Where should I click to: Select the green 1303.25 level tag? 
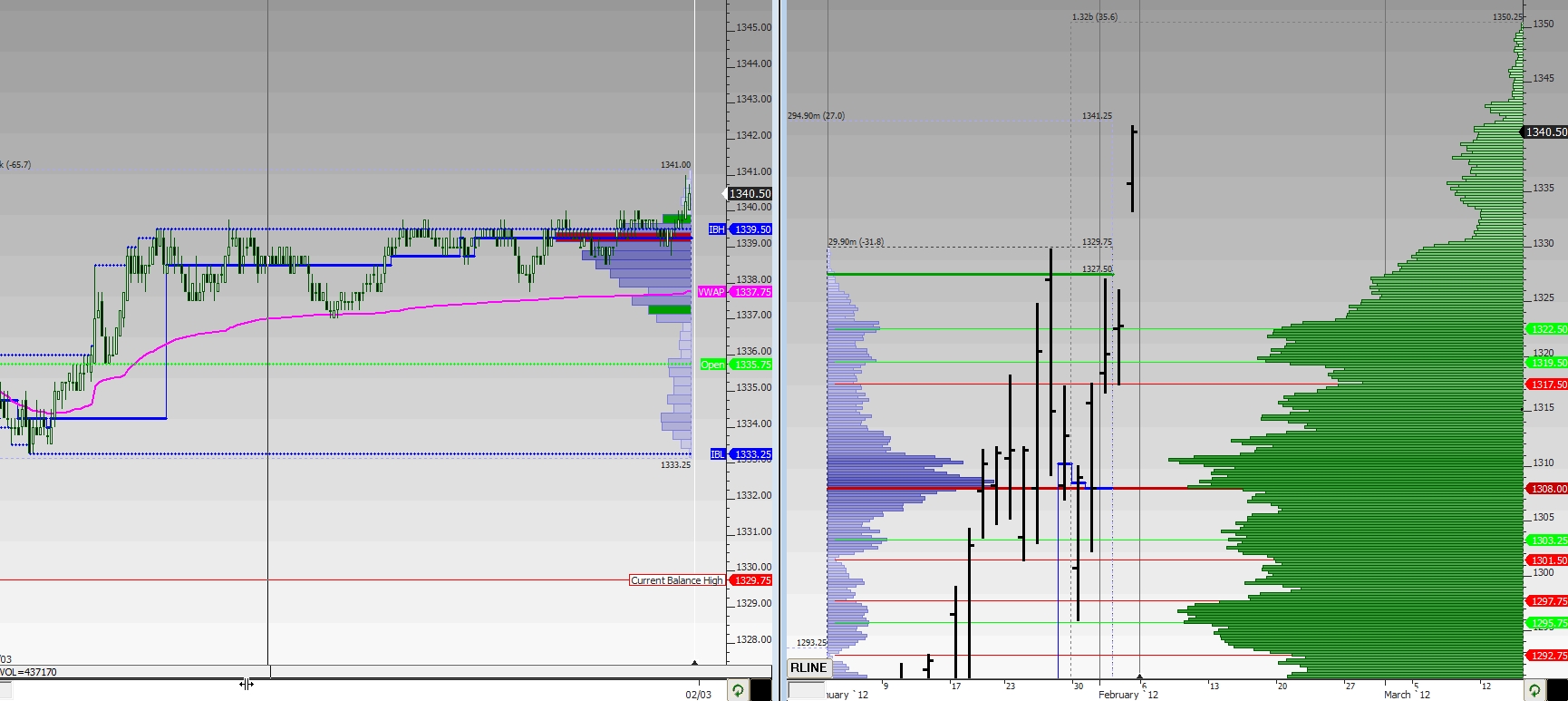1546,540
